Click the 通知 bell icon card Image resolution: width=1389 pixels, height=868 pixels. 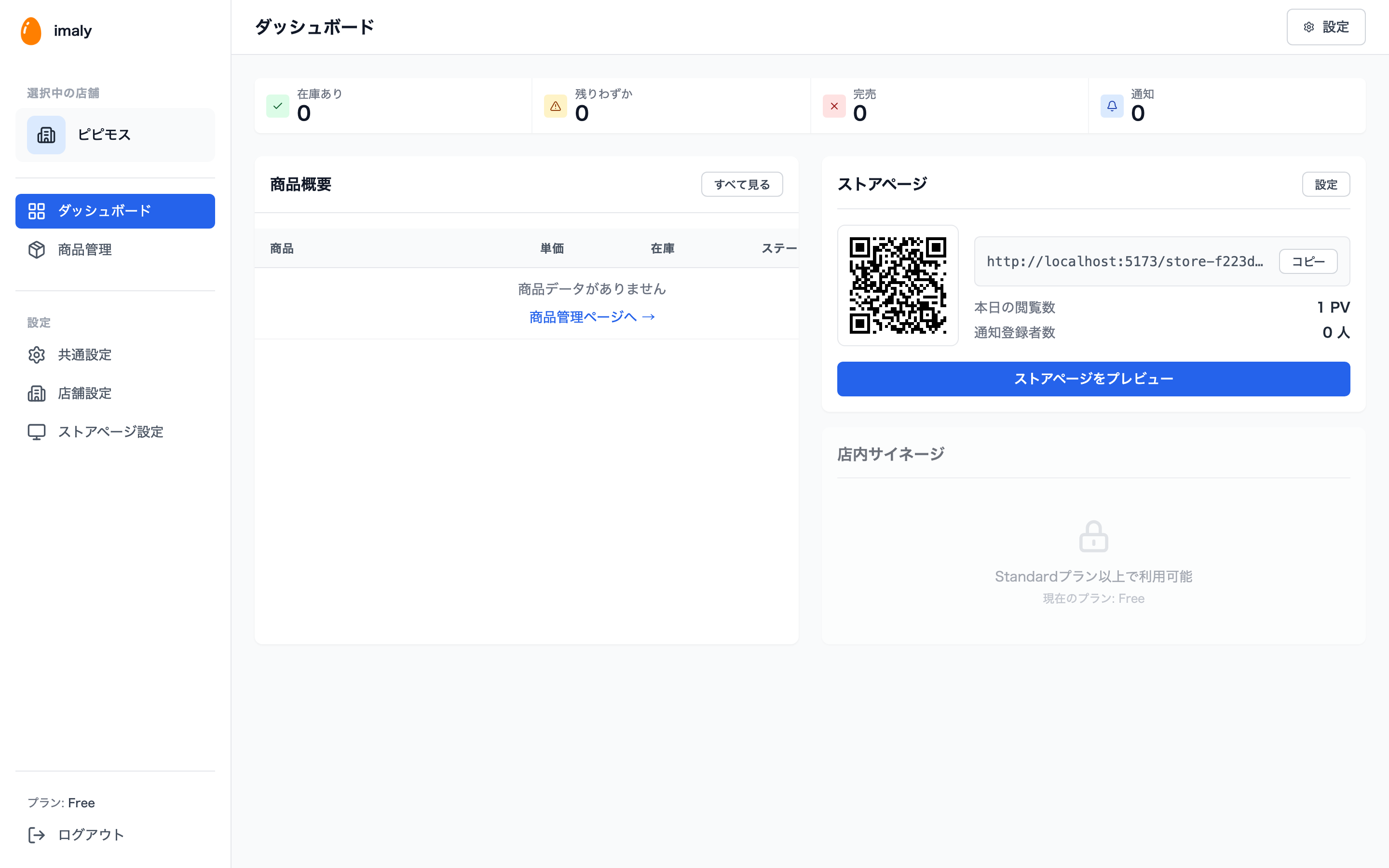pyautogui.click(x=1112, y=106)
